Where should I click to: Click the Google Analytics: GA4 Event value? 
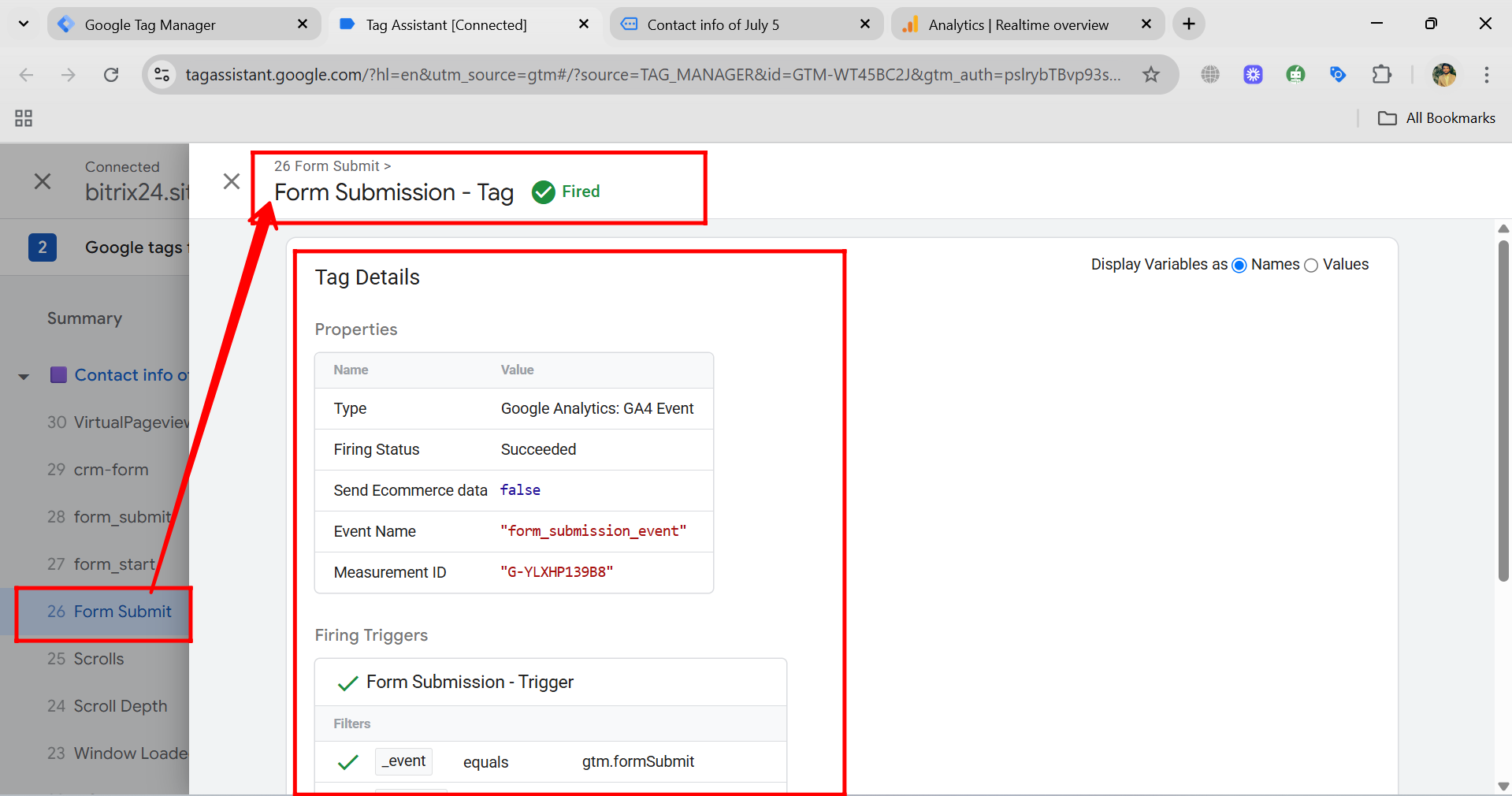[597, 408]
